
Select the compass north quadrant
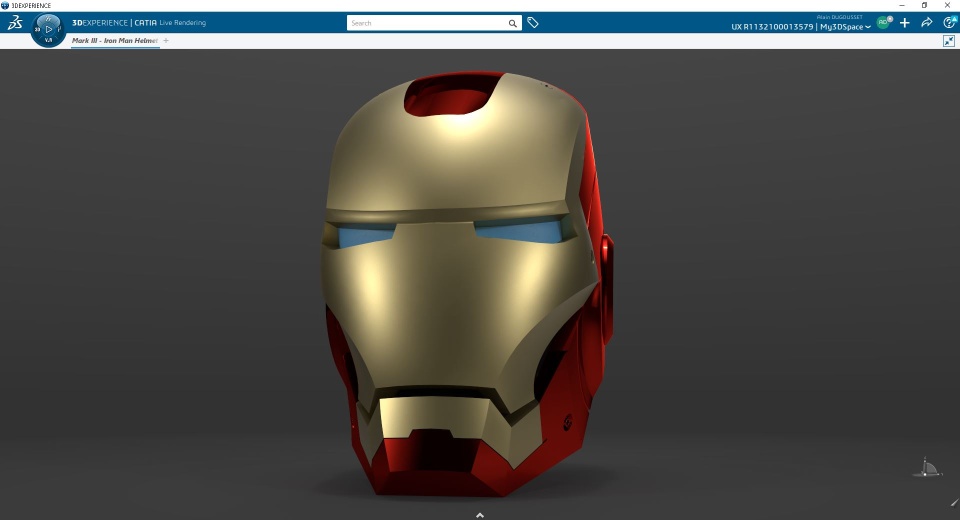pos(48,18)
